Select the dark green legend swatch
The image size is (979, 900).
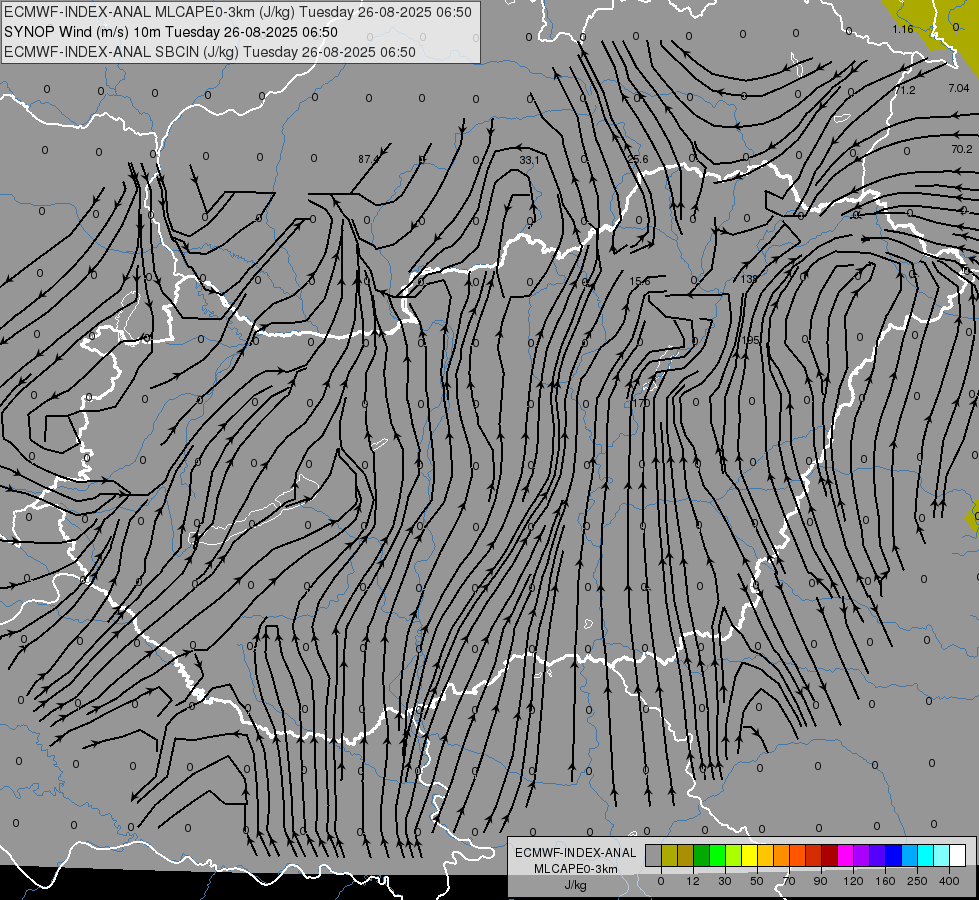(x=702, y=855)
